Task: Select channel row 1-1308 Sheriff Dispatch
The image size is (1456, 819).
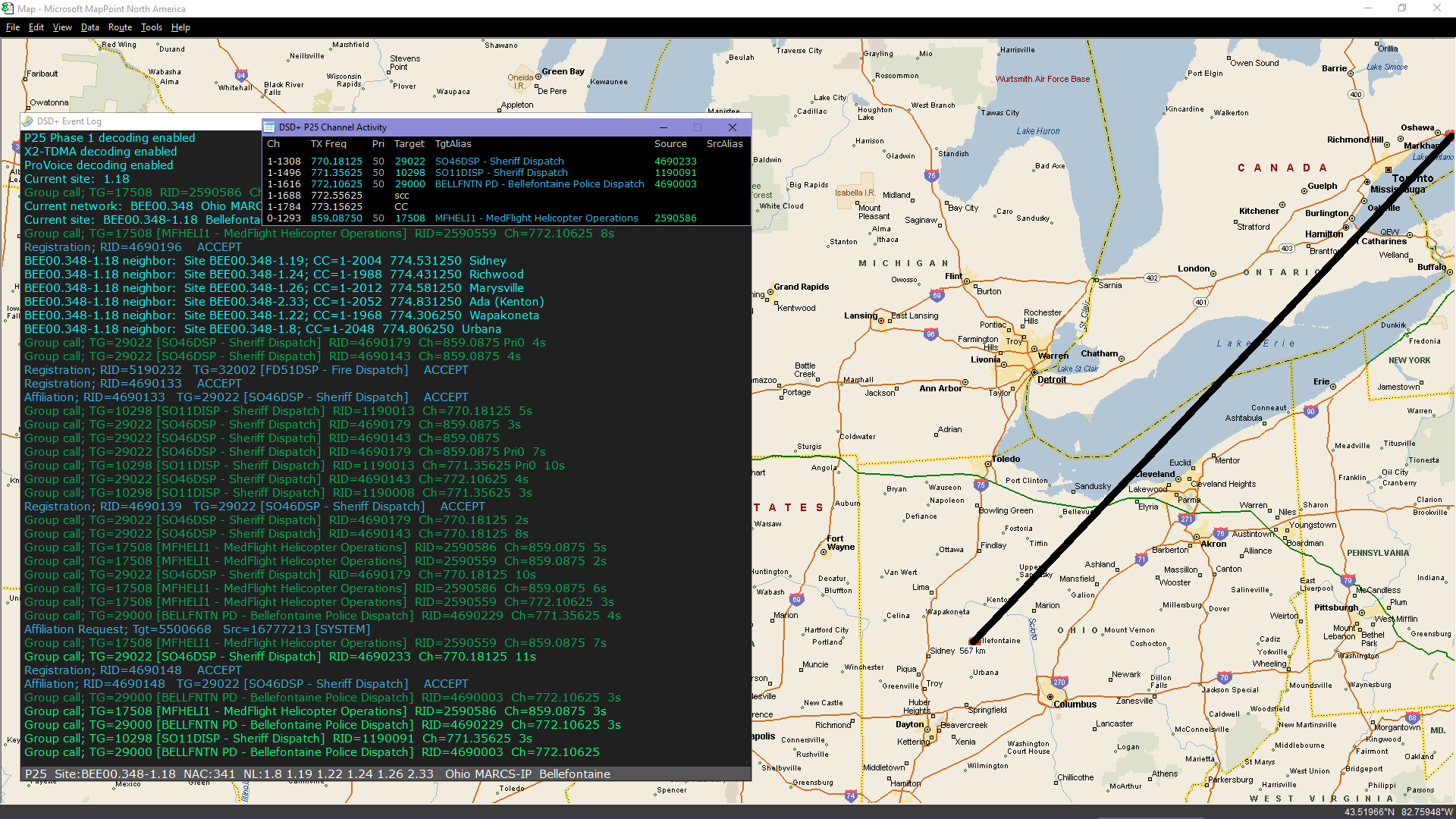Action: 507,162
